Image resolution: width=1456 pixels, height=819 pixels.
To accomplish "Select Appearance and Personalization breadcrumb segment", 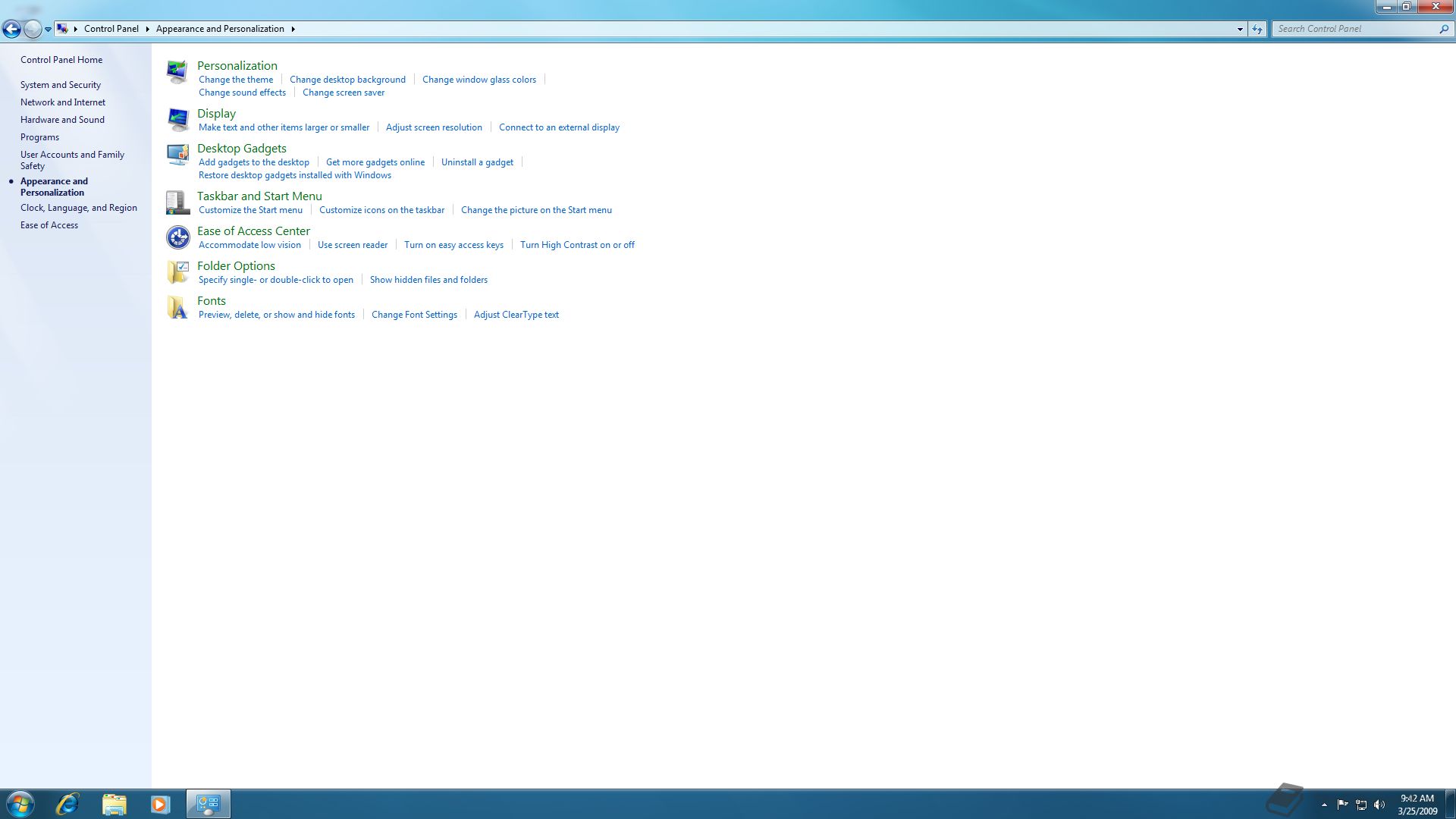I will click(x=220, y=29).
